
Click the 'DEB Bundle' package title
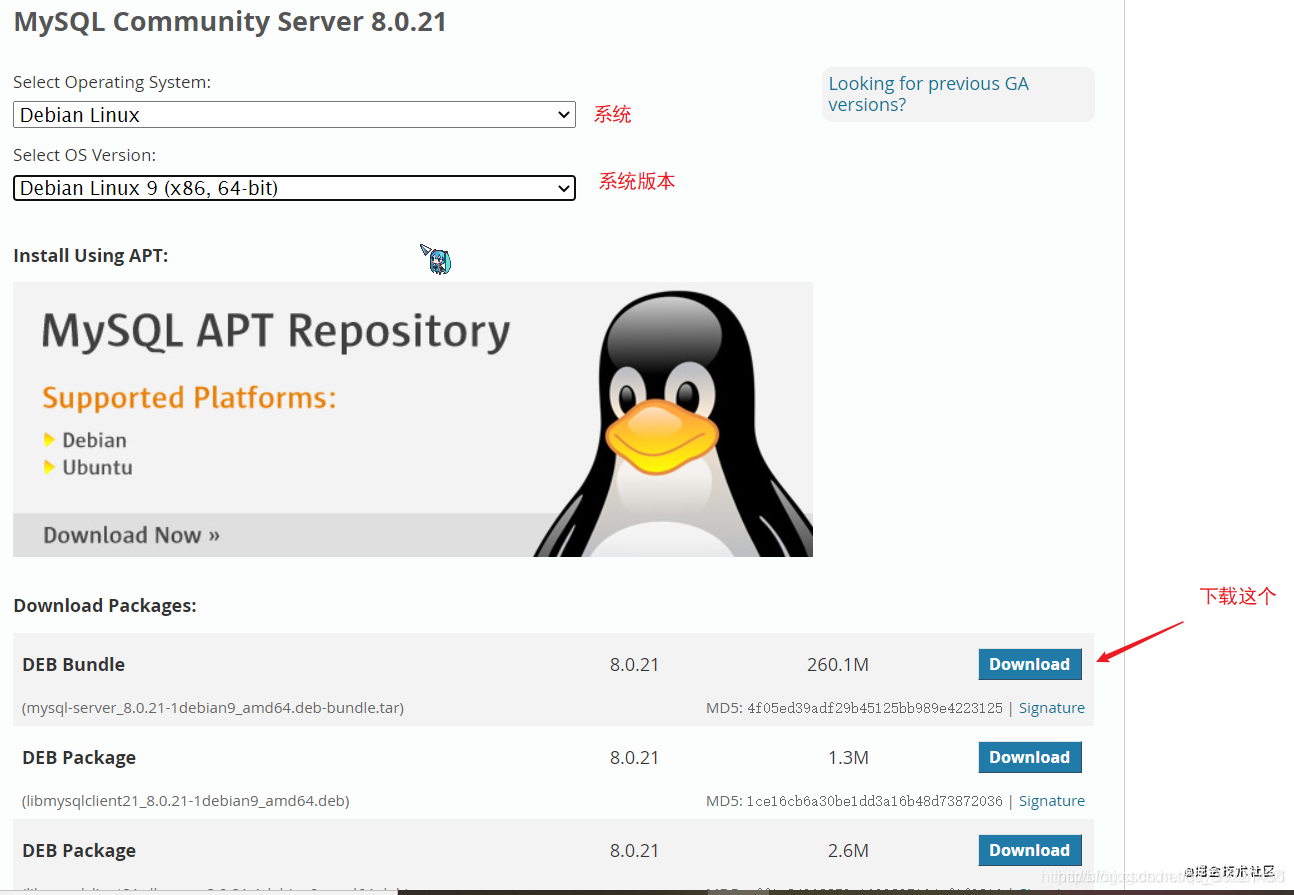click(73, 664)
